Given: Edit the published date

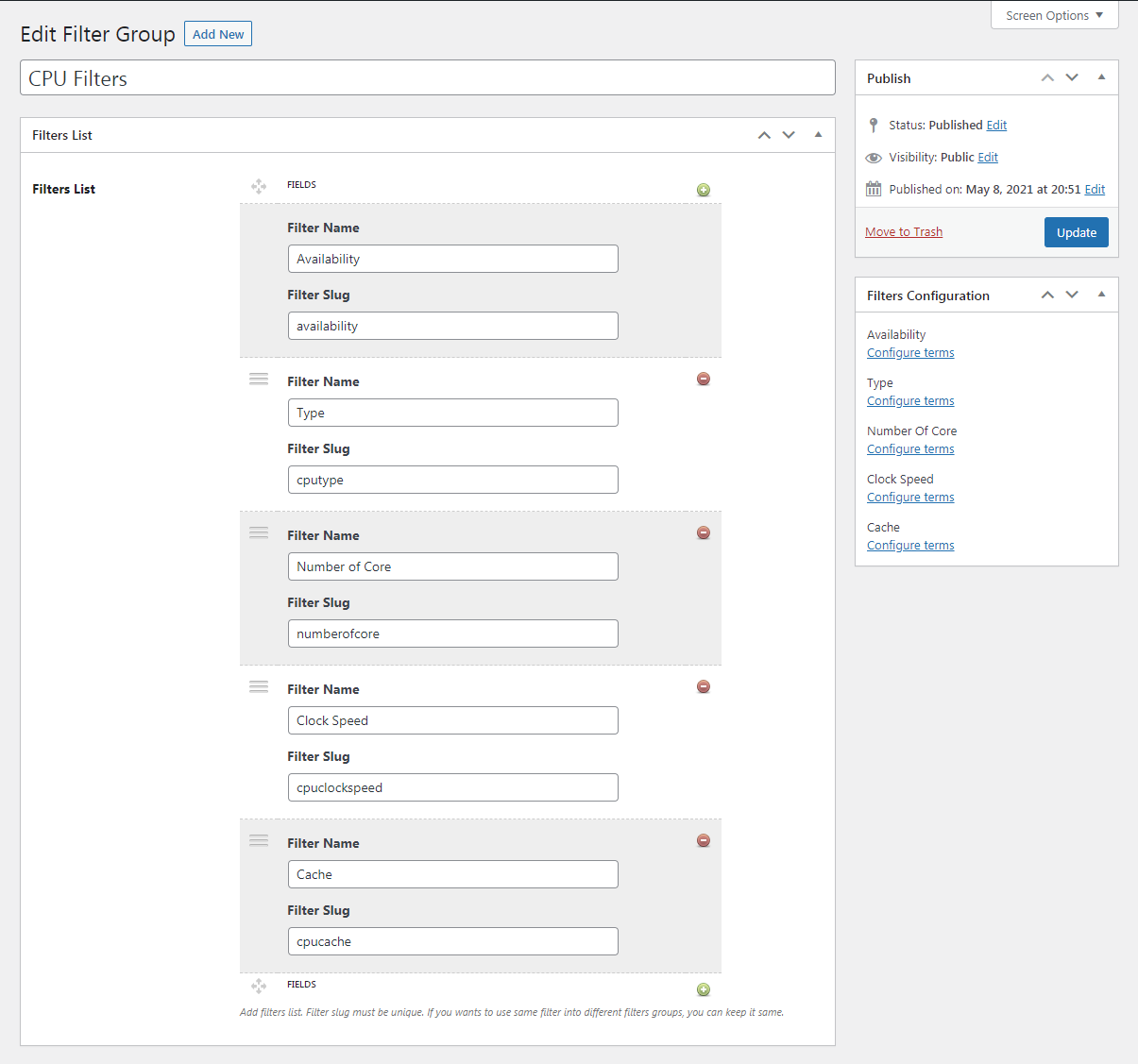Looking at the screenshot, I should click(x=1095, y=189).
